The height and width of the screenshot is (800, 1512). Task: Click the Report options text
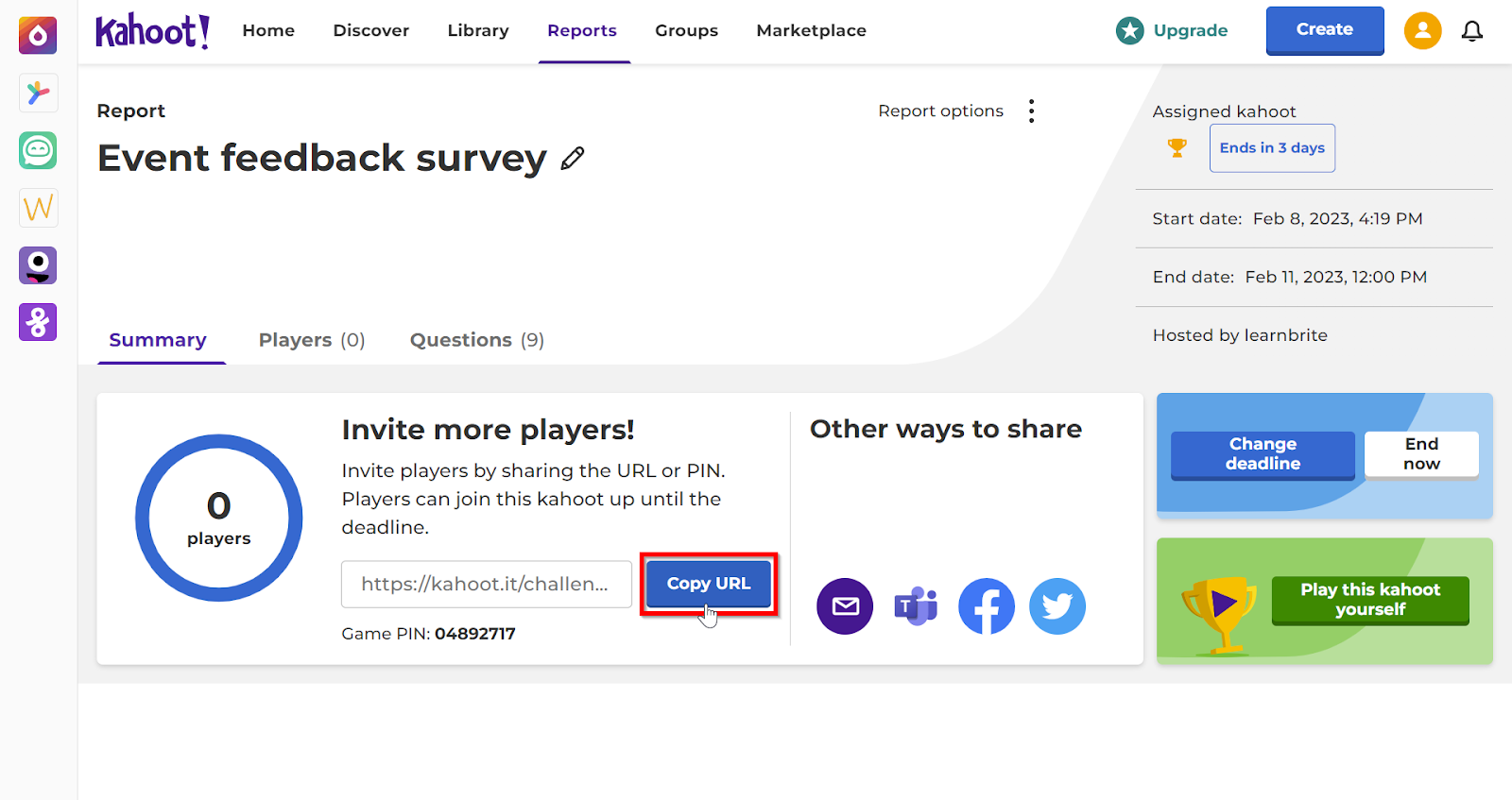(941, 111)
